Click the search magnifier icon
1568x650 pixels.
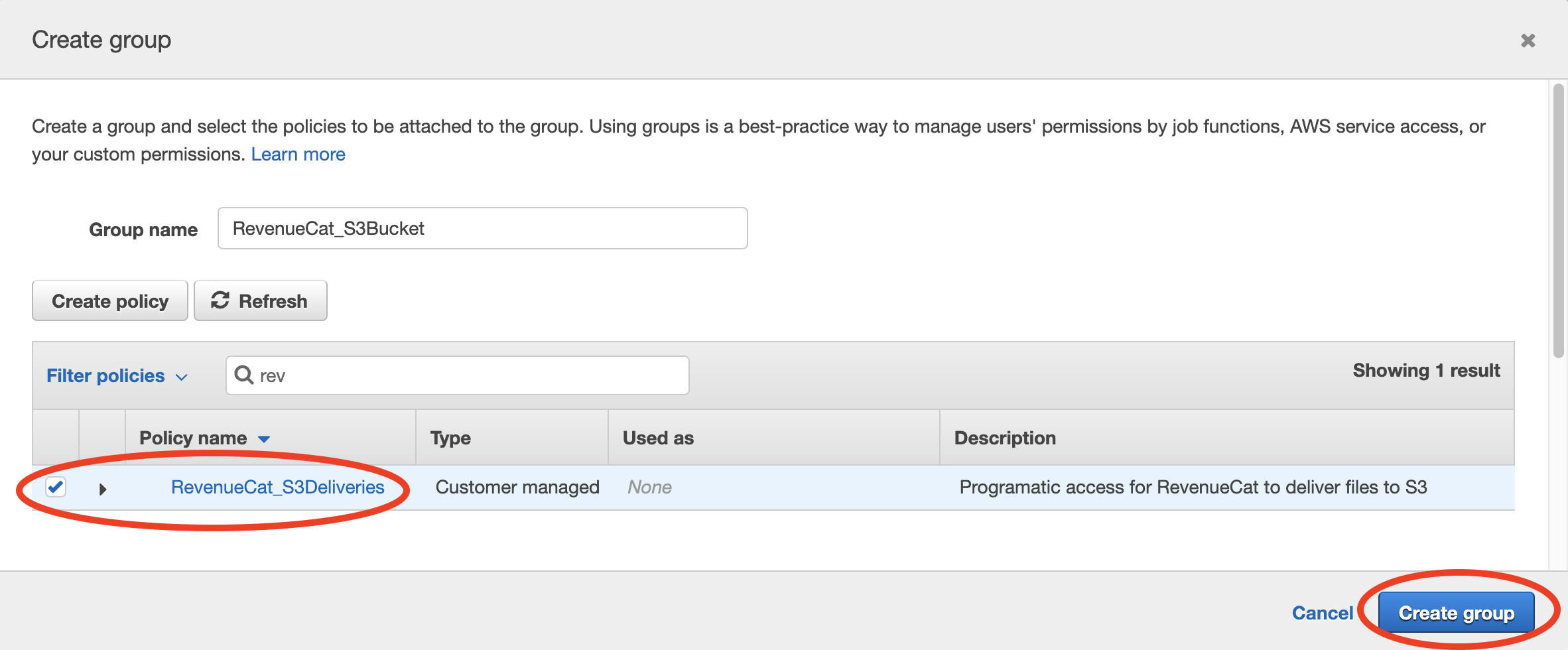point(244,375)
